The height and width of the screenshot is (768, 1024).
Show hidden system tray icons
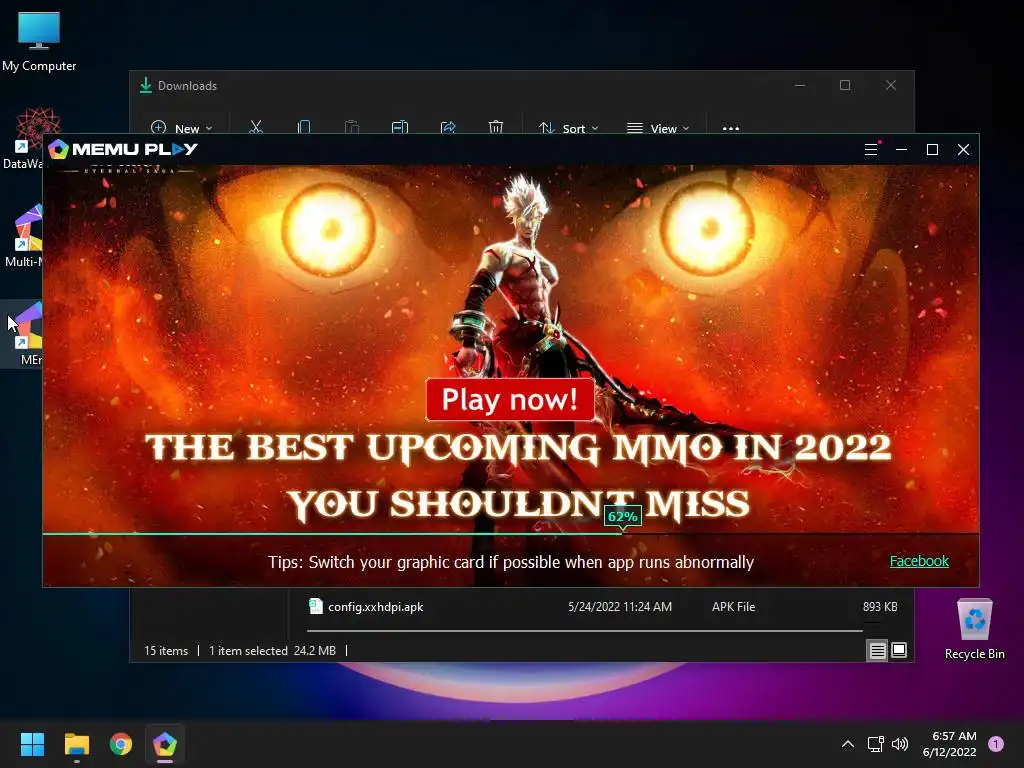click(x=848, y=744)
